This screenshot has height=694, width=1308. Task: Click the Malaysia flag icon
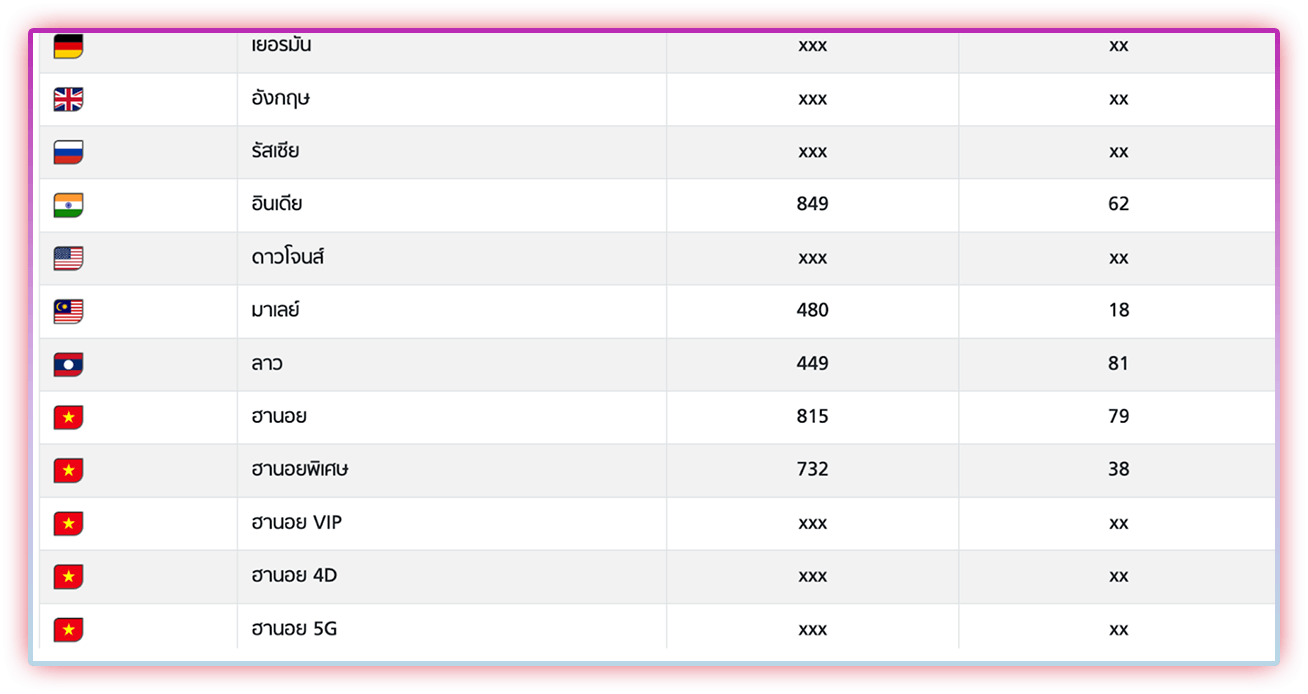point(68,311)
